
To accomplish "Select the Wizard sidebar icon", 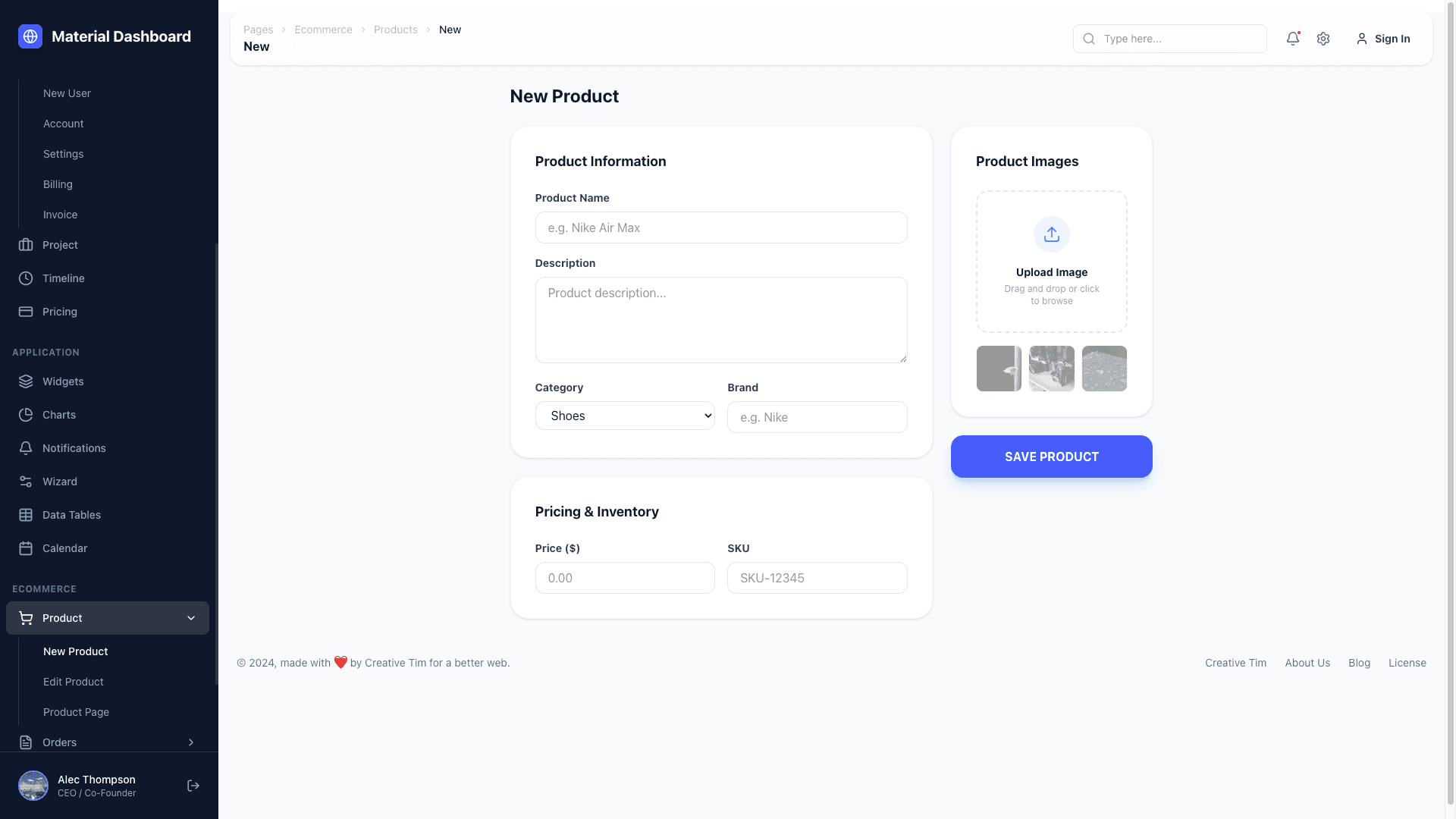I will pyautogui.click(x=26, y=482).
